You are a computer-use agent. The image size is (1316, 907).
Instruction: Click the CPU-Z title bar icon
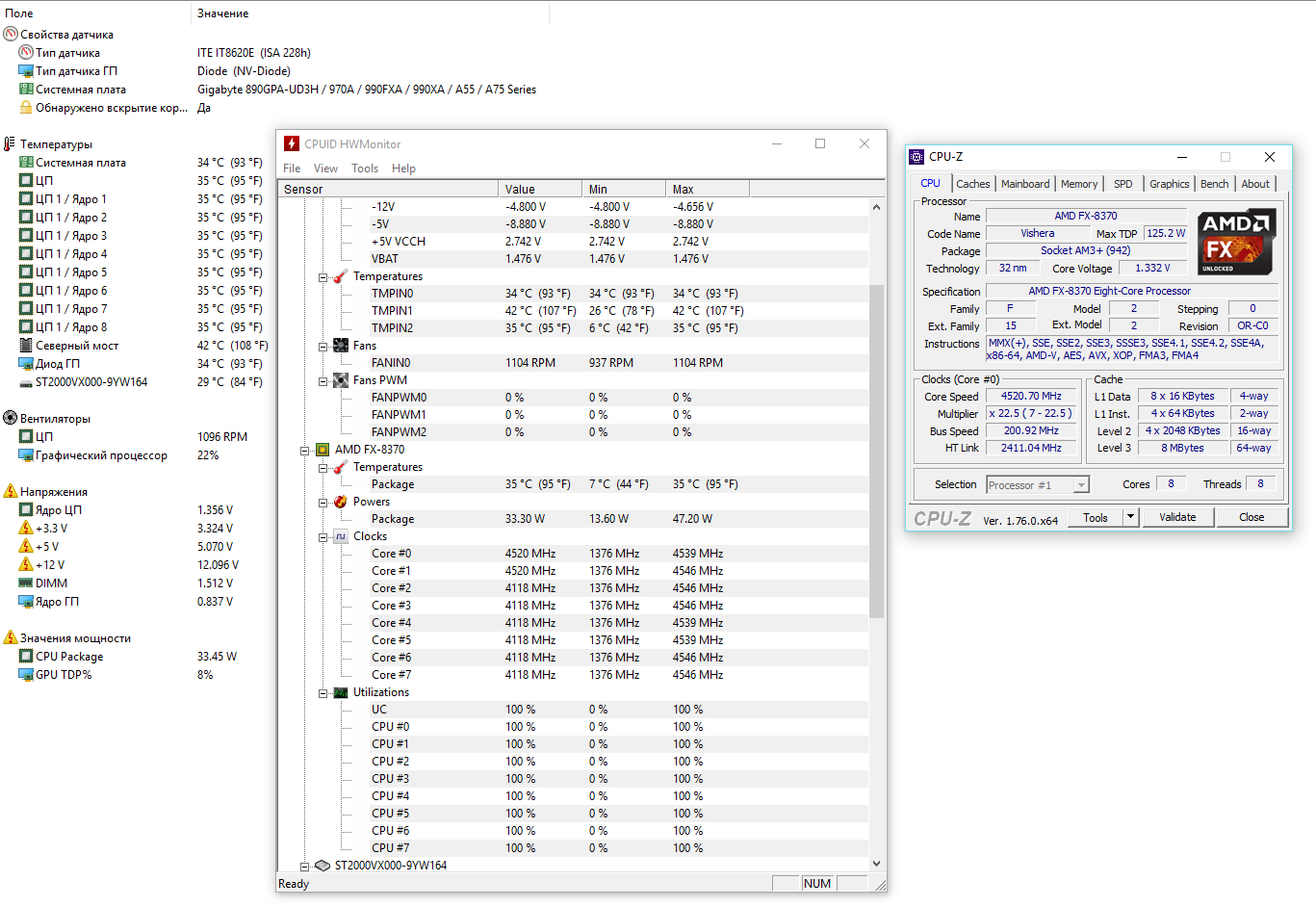[x=916, y=157]
